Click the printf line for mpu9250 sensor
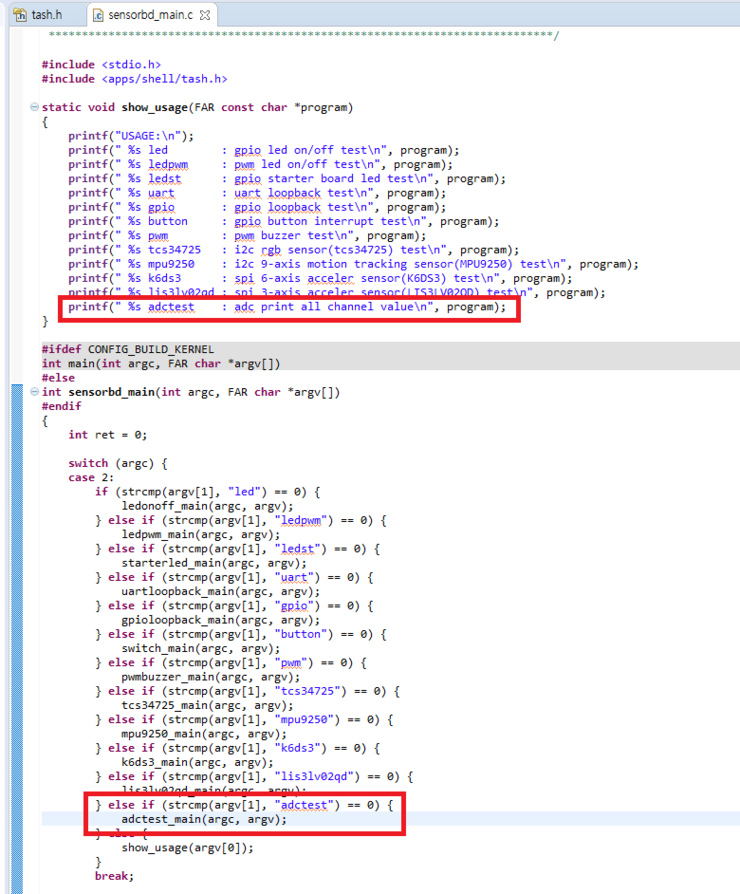The height and width of the screenshot is (894, 740). pyautogui.click(x=353, y=264)
